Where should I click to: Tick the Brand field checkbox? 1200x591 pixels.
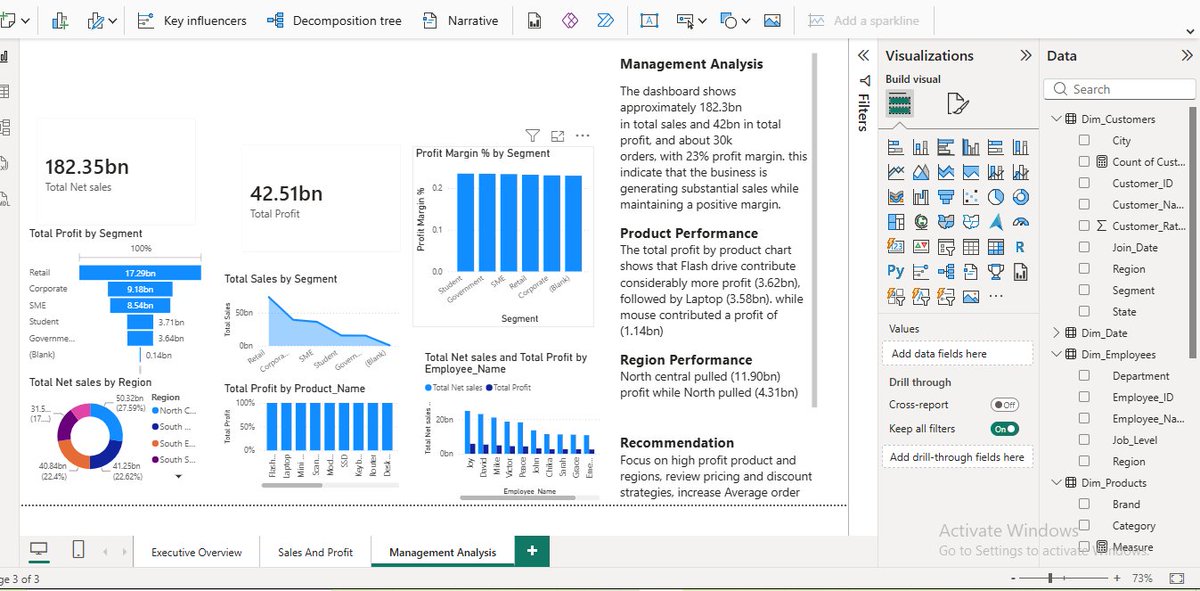click(x=1085, y=504)
